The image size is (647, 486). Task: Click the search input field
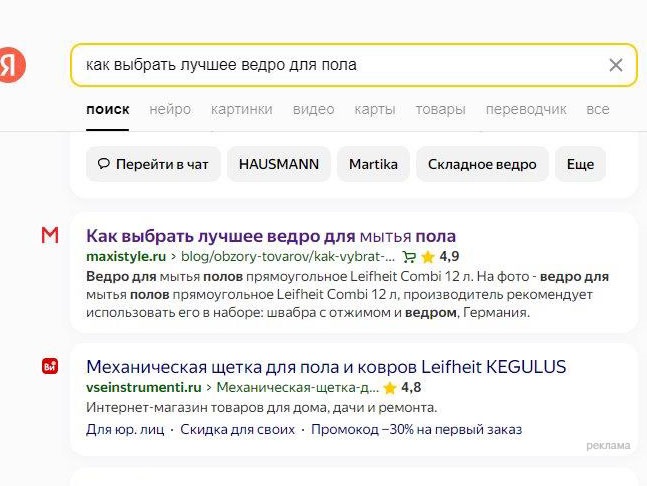[x=354, y=65]
